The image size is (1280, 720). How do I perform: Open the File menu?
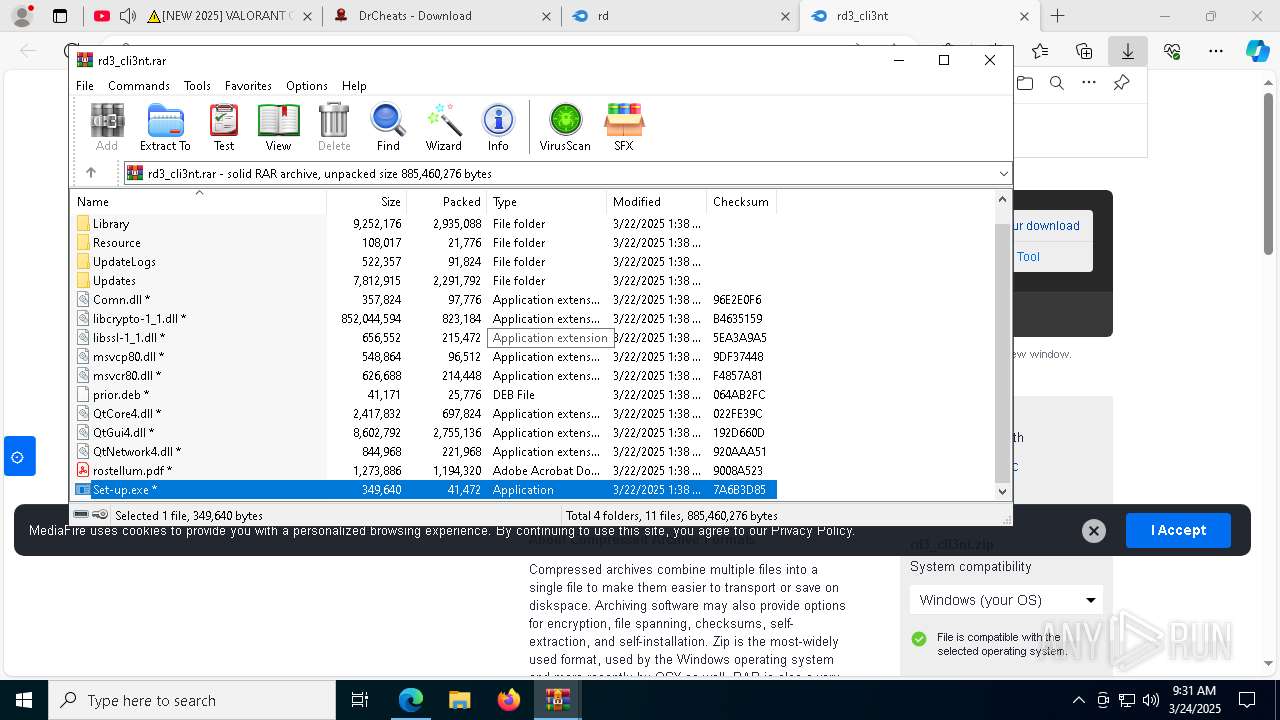pyautogui.click(x=85, y=86)
